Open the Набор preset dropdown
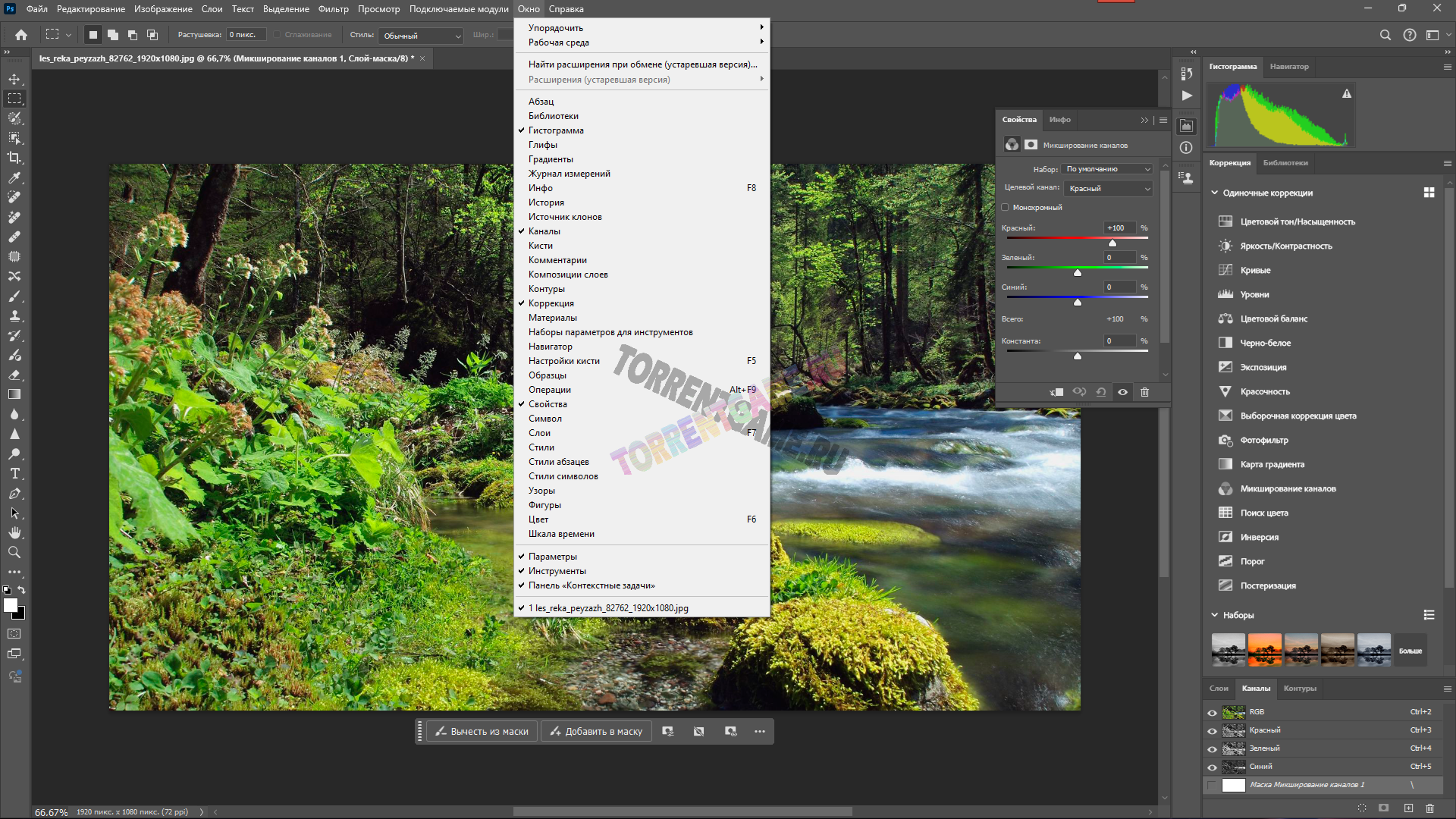 (x=1107, y=169)
